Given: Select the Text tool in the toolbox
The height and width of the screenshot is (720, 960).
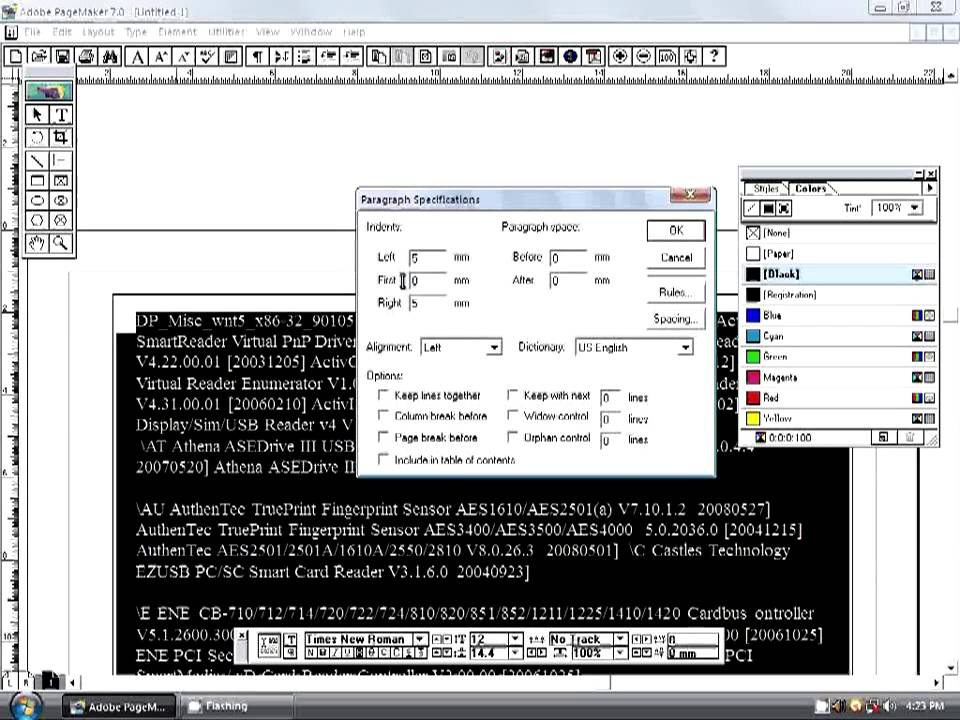Looking at the screenshot, I should pyautogui.click(x=61, y=115).
